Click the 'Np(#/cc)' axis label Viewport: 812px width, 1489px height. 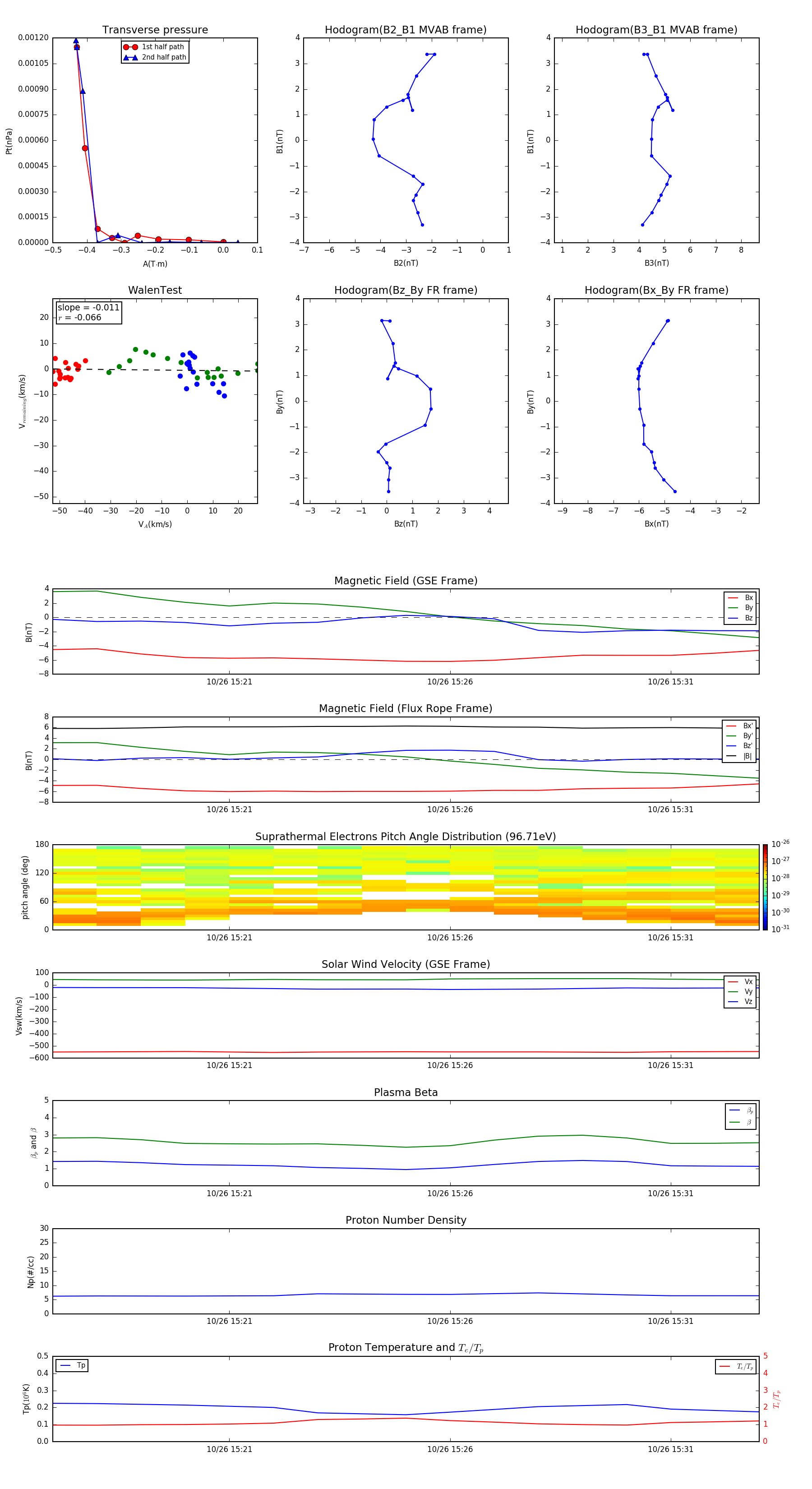pos(31,1272)
